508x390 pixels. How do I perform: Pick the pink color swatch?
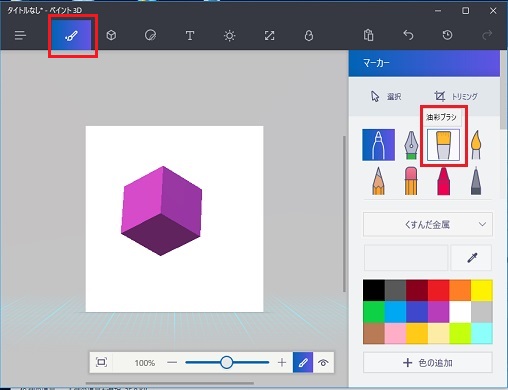(x=395, y=333)
